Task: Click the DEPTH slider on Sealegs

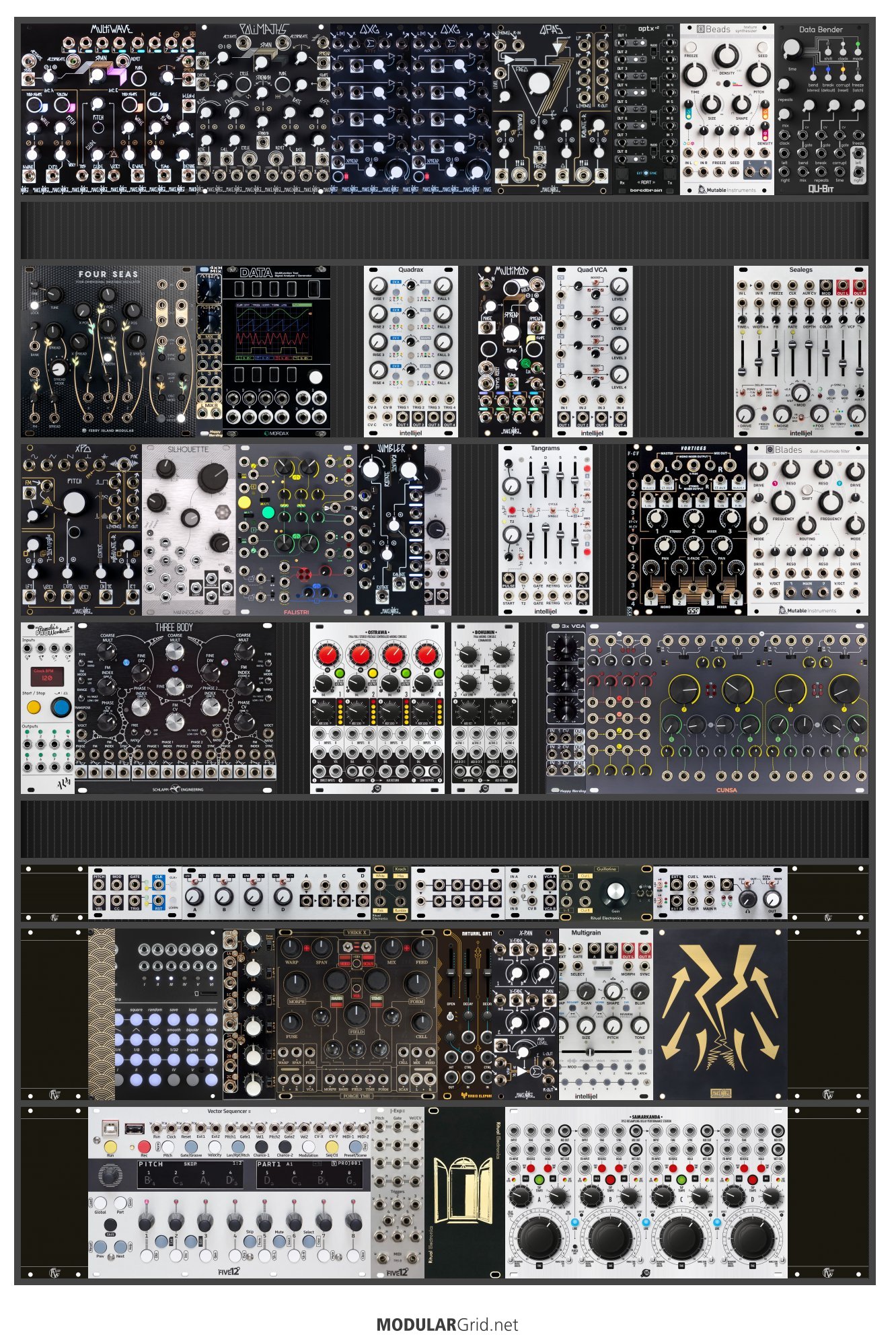Action: [x=809, y=359]
